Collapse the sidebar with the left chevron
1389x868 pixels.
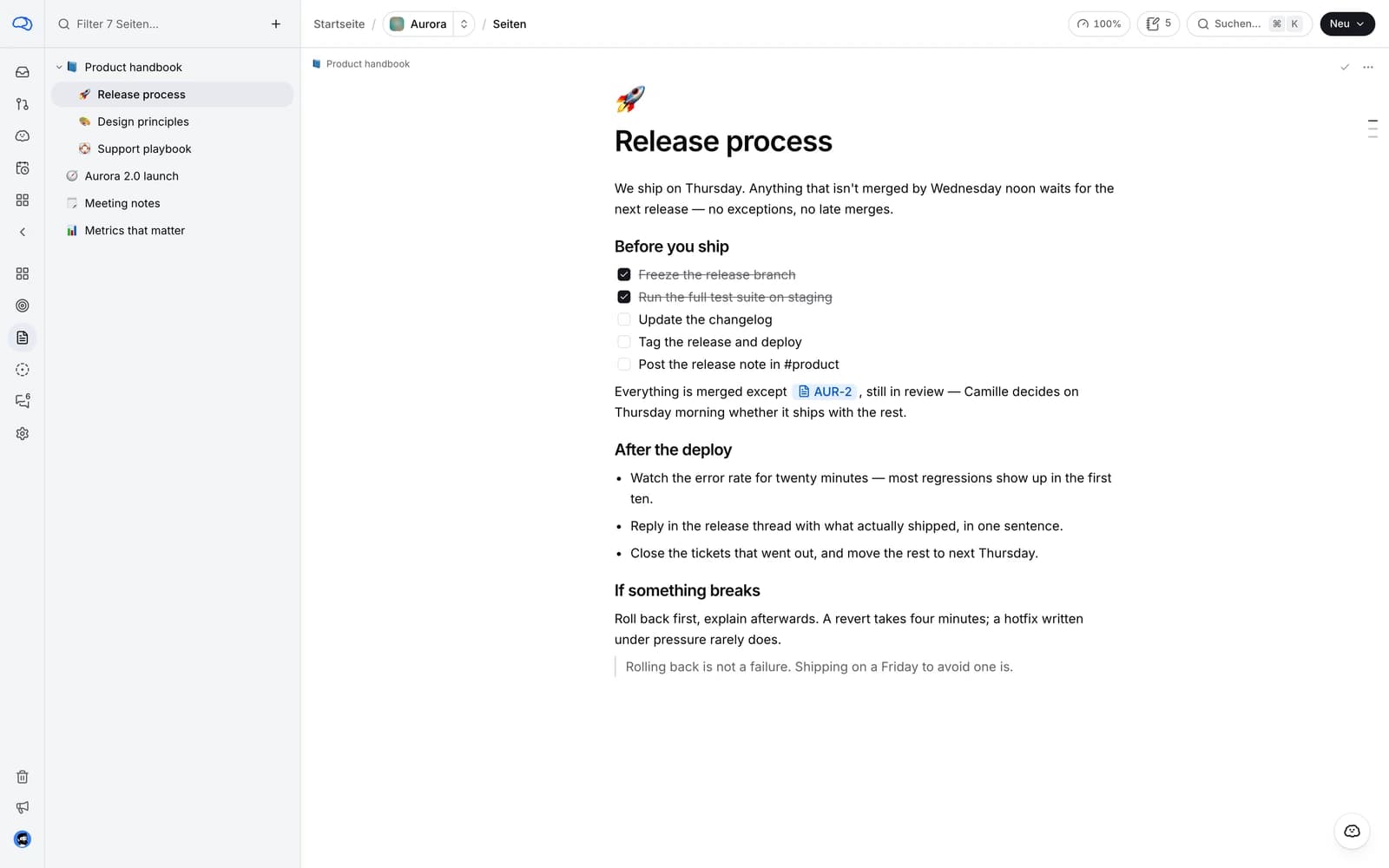pyautogui.click(x=23, y=232)
